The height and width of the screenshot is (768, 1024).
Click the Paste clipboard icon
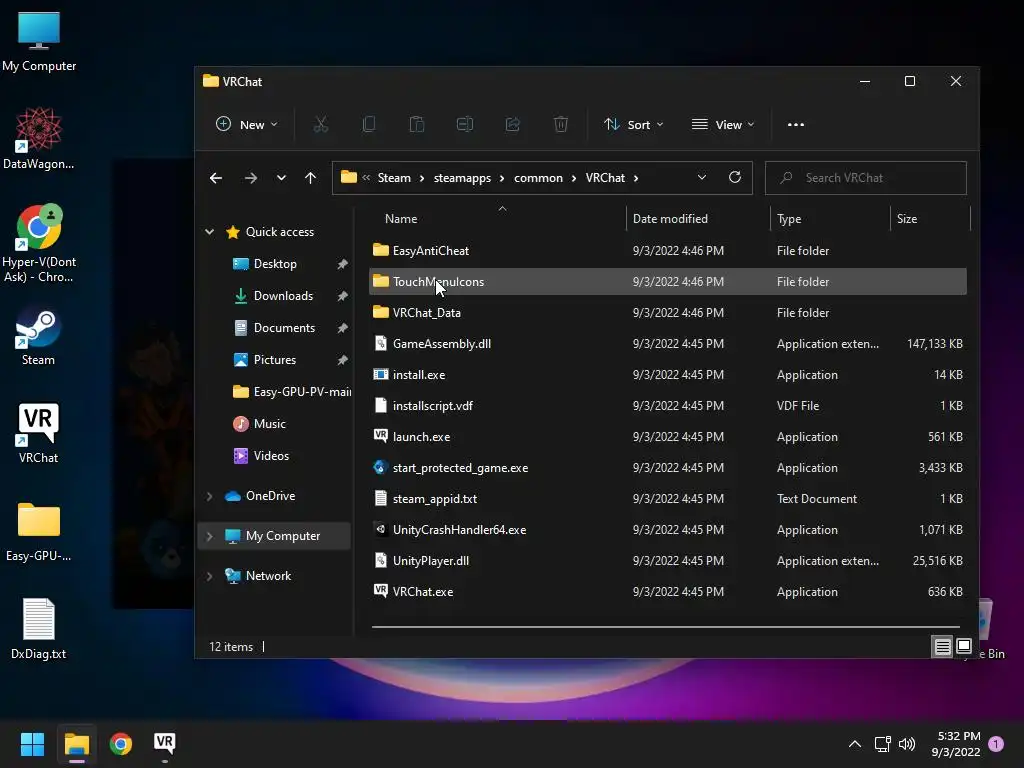pos(417,124)
